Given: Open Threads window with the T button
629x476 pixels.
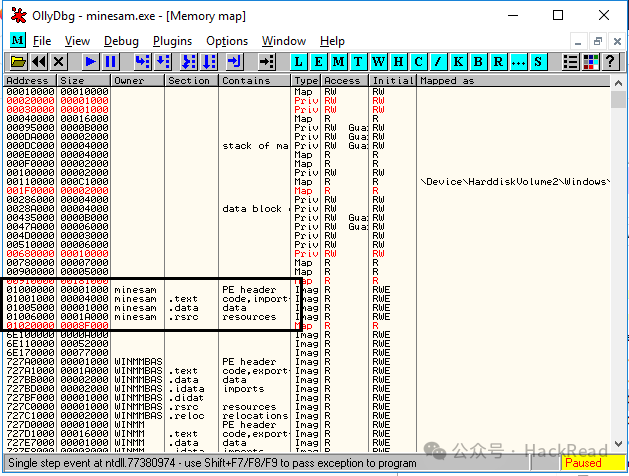Looking at the screenshot, I should (x=358, y=62).
